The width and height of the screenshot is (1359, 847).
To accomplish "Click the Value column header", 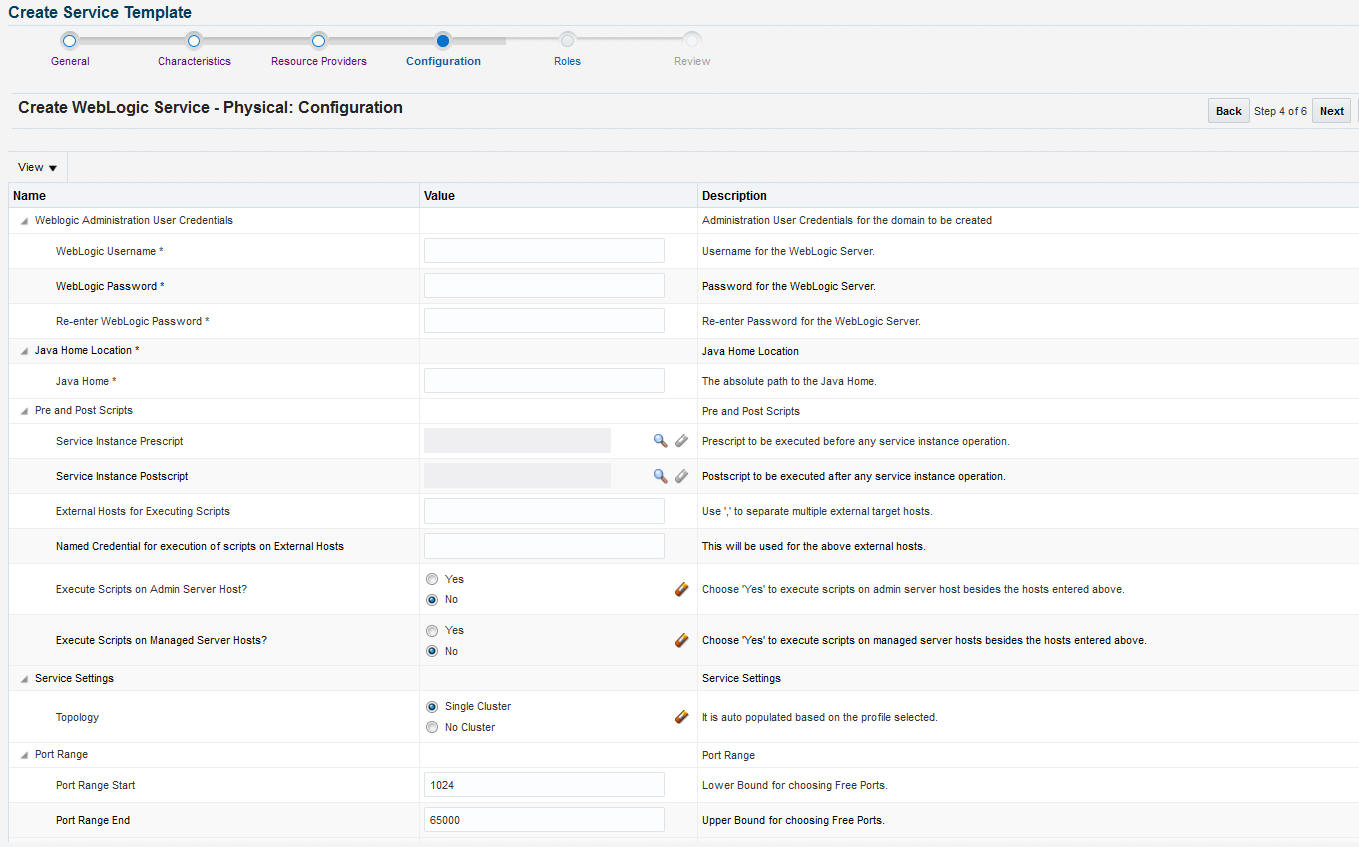I will pos(558,196).
